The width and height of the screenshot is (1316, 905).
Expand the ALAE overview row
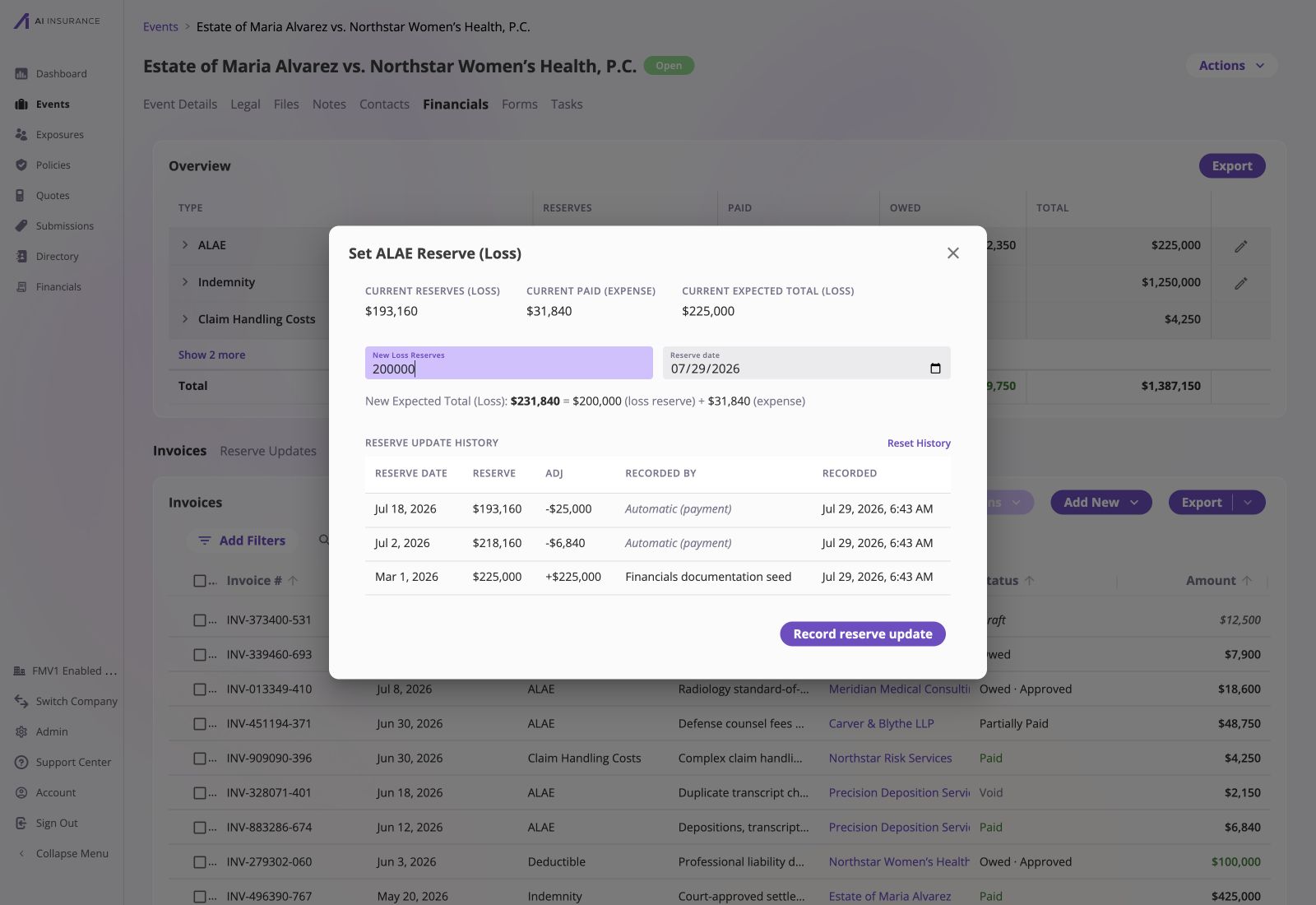click(x=185, y=245)
